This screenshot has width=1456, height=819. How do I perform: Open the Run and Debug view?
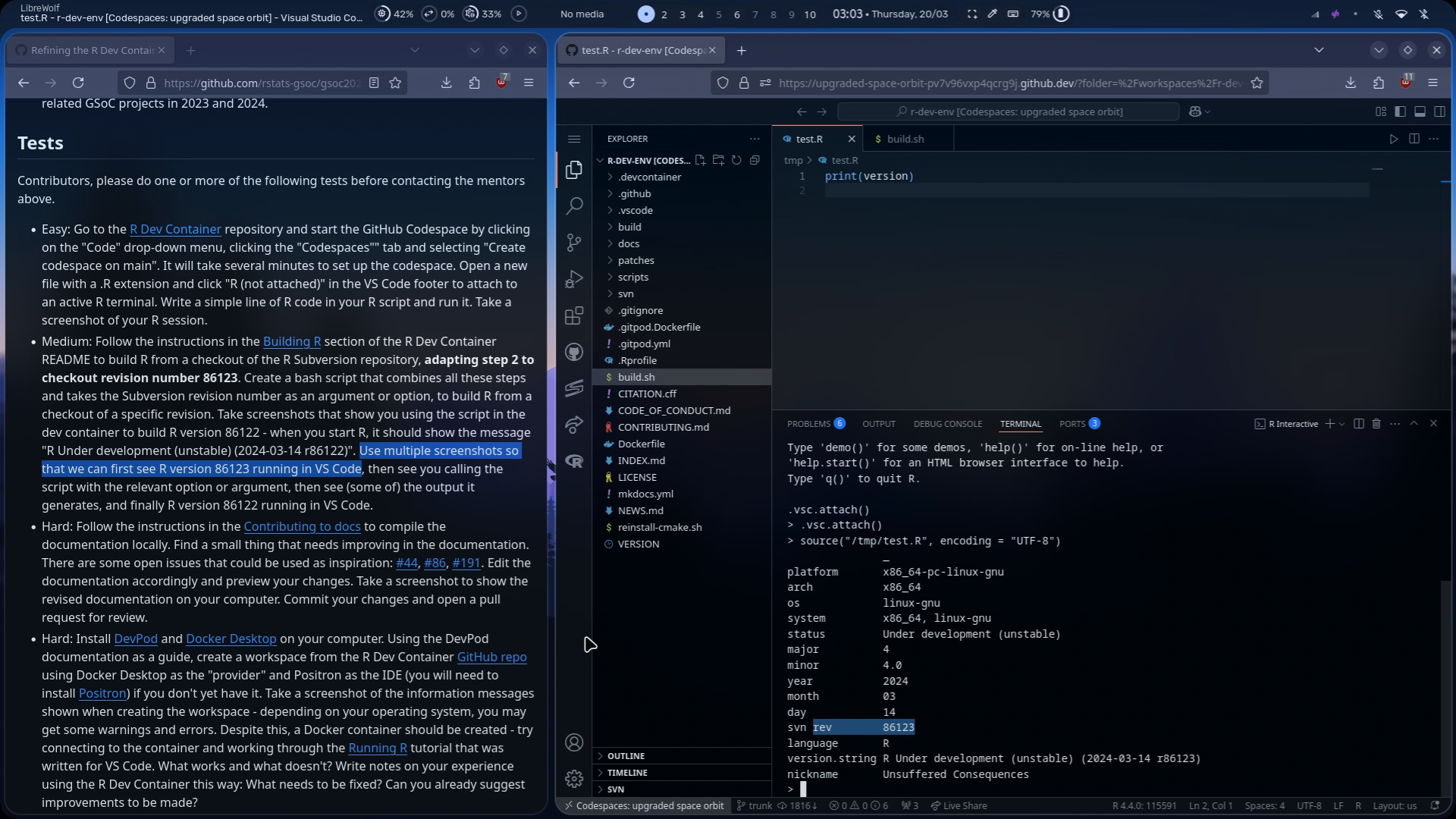[574, 279]
